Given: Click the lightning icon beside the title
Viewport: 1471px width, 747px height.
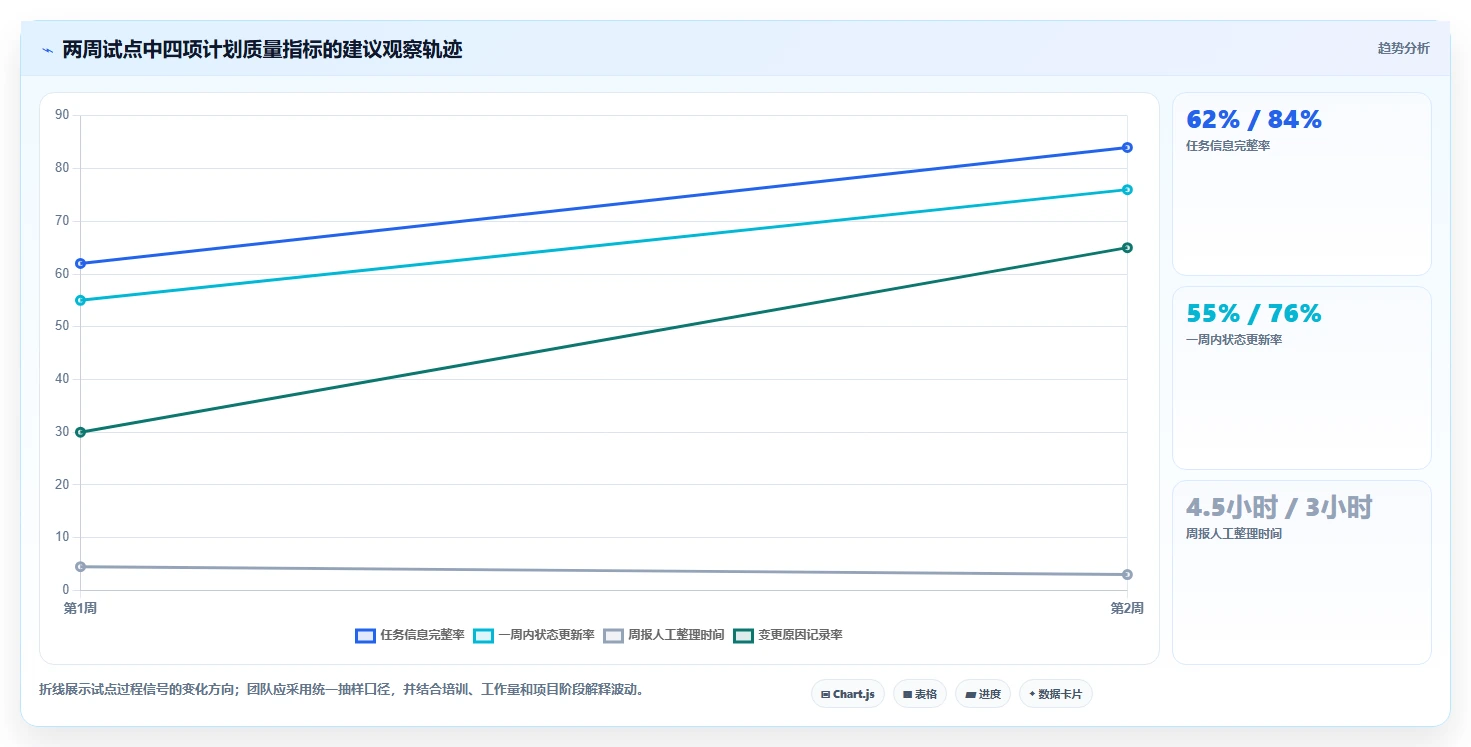Looking at the screenshot, I should pyautogui.click(x=47, y=50).
